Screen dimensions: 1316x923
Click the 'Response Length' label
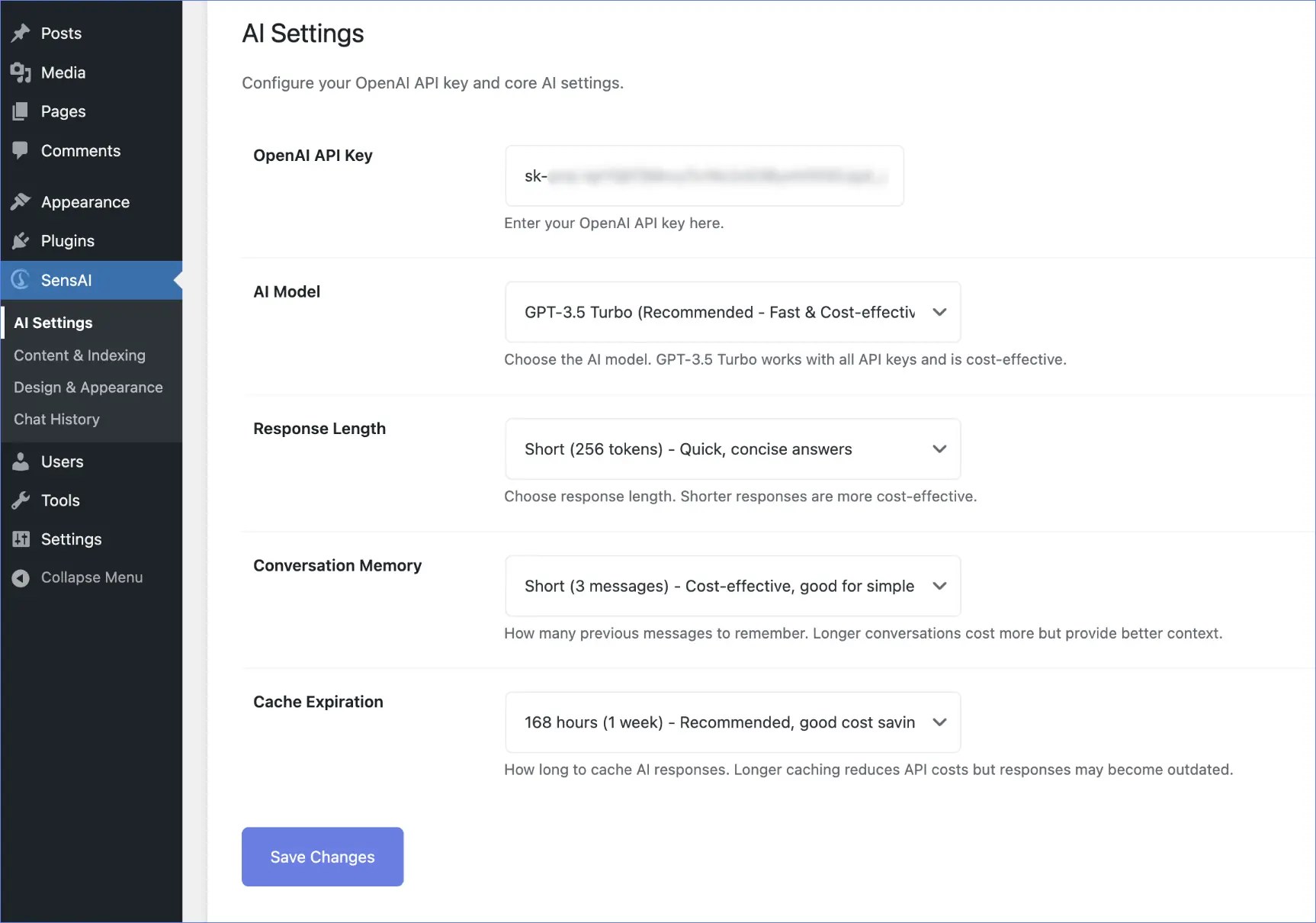319,429
